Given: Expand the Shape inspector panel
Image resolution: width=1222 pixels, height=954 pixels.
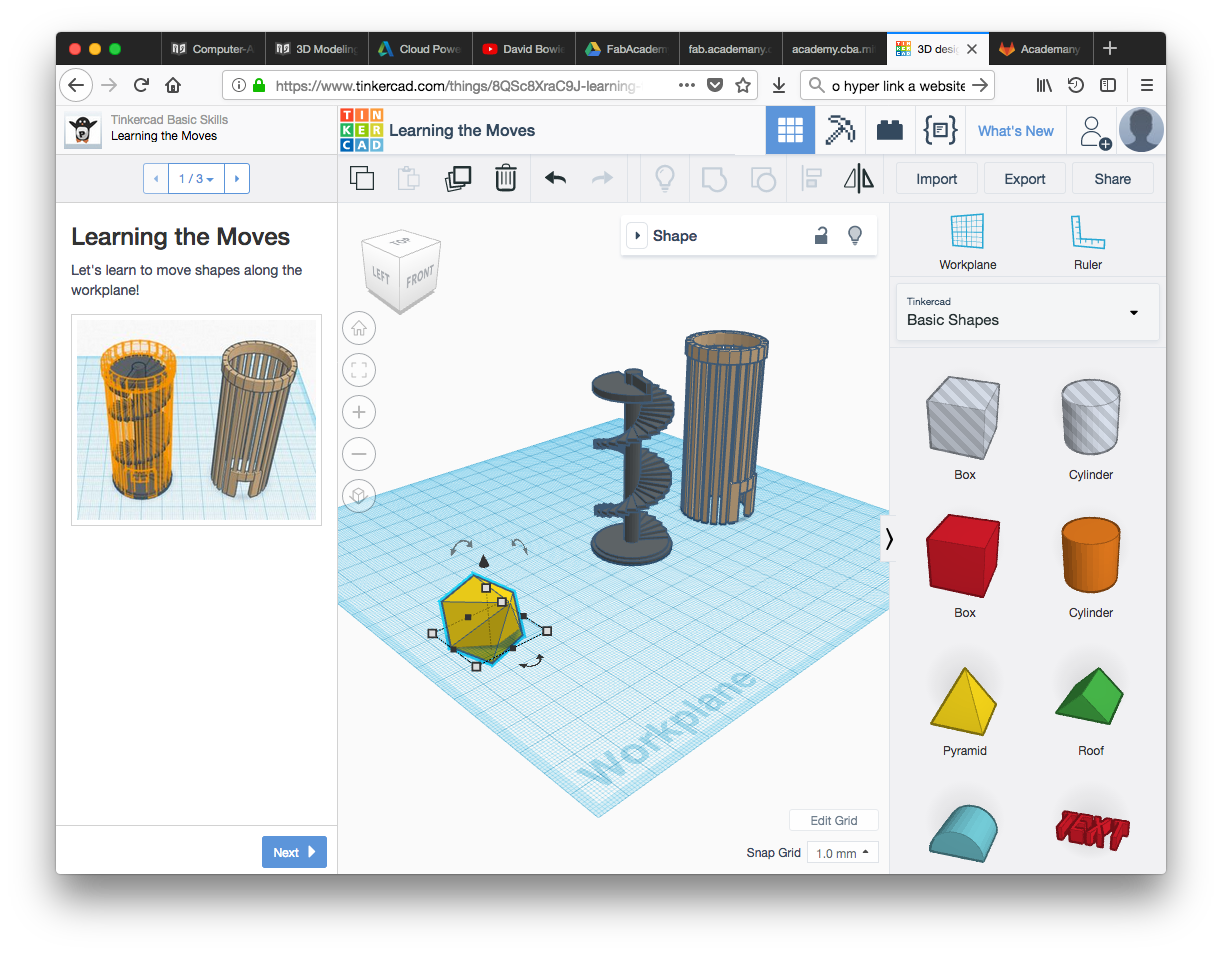Looking at the screenshot, I should tap(637, 236).
